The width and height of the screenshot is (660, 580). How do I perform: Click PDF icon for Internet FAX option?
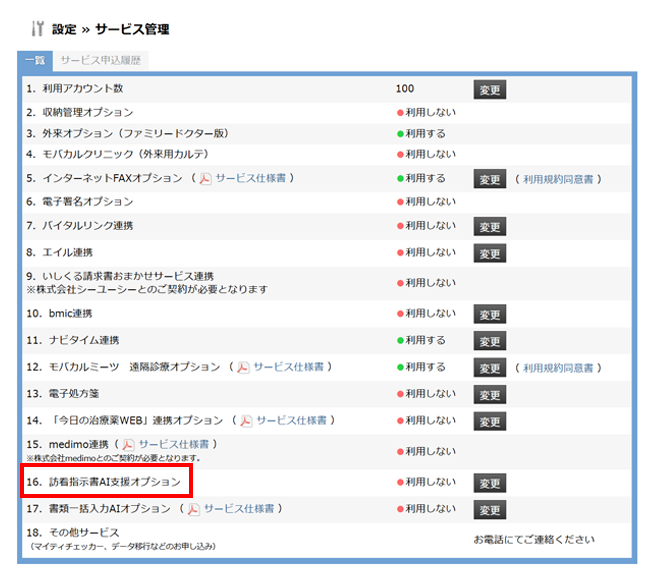pos(206,179)
